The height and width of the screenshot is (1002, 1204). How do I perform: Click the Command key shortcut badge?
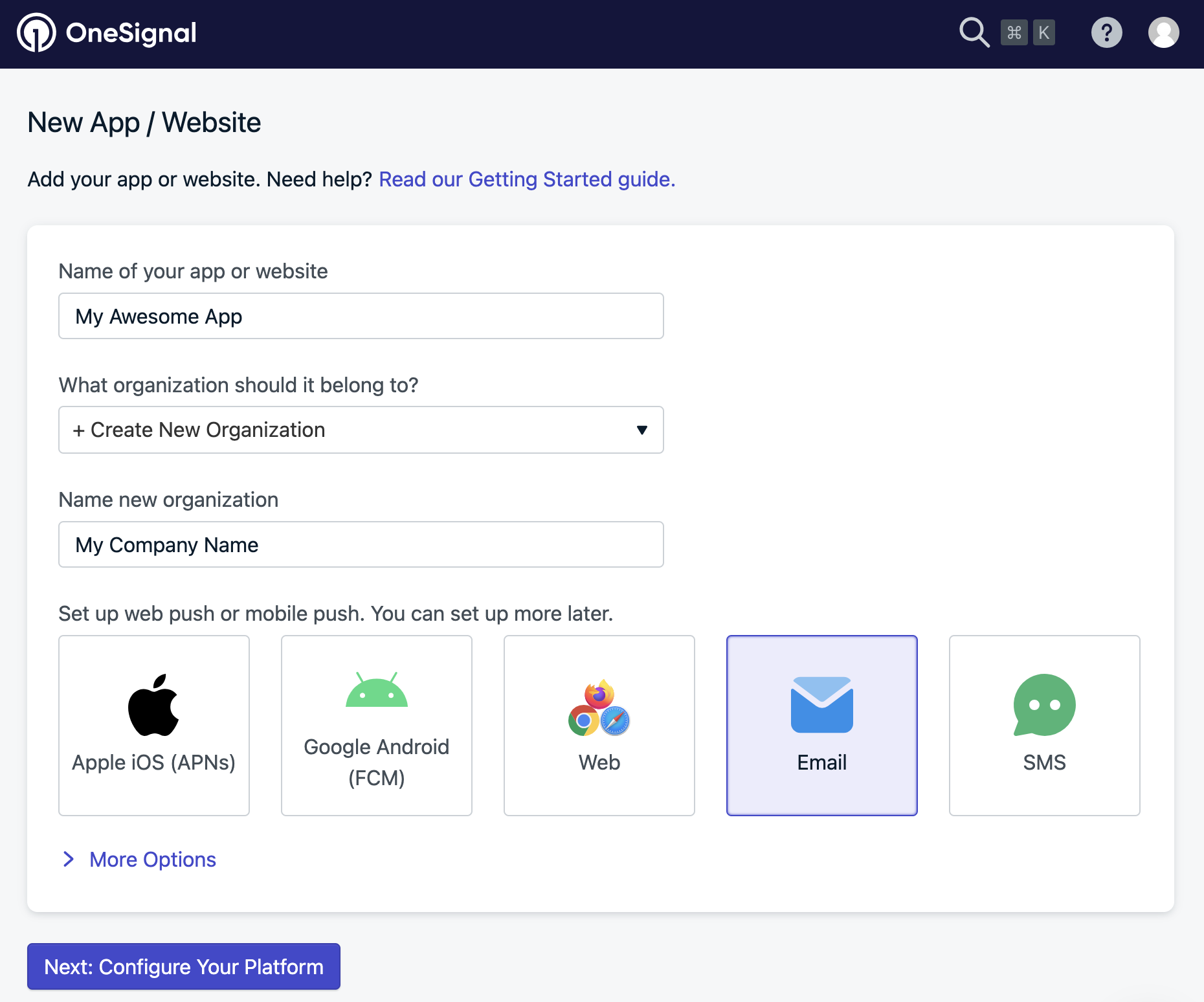coord(1014,32)
